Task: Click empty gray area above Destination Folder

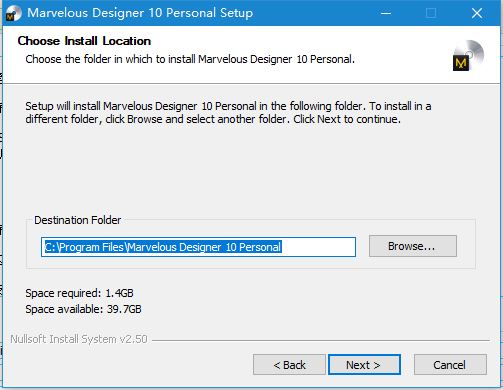Action: point(250,170)
